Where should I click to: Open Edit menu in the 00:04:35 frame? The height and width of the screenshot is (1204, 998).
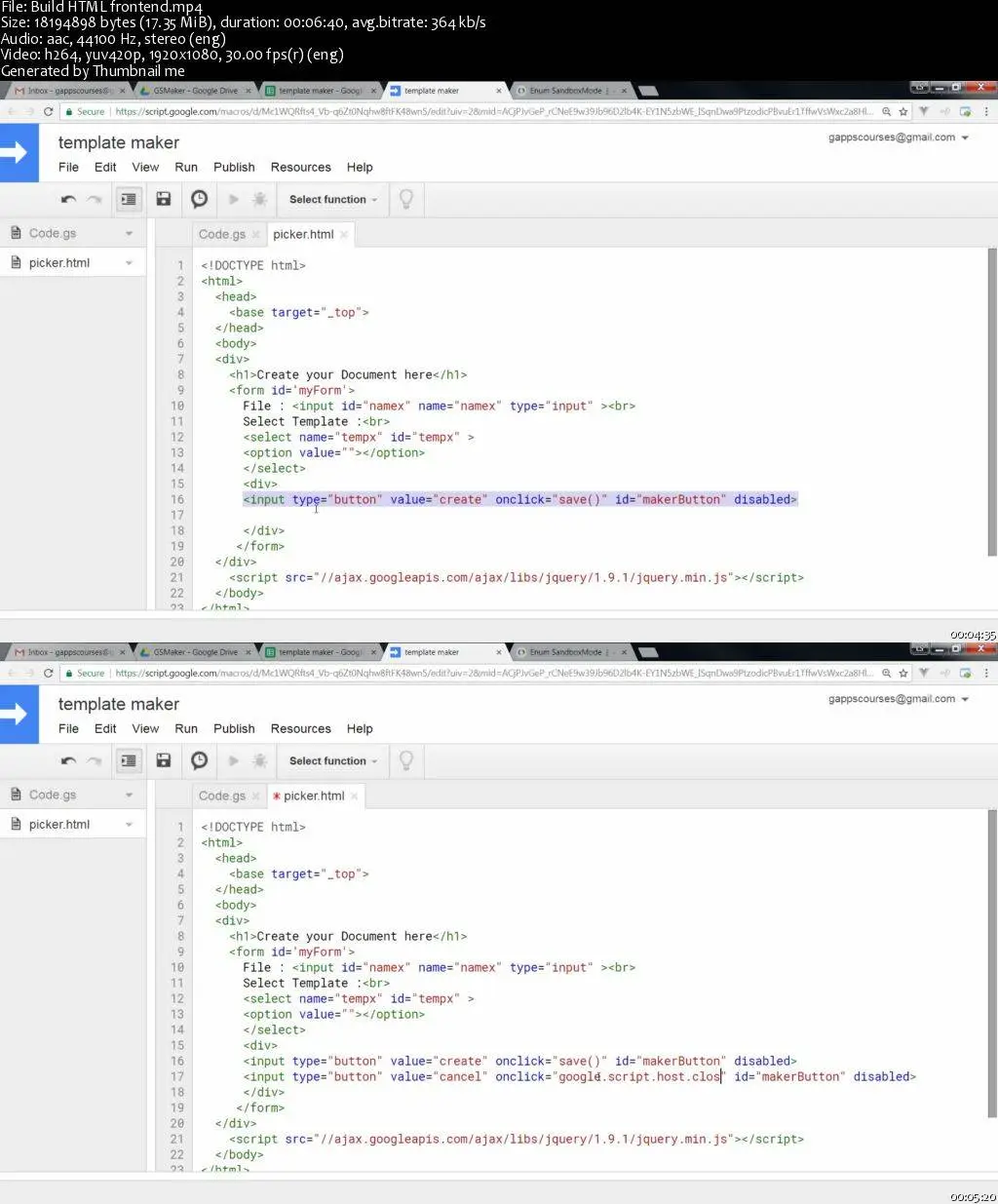tap(105, 167)
